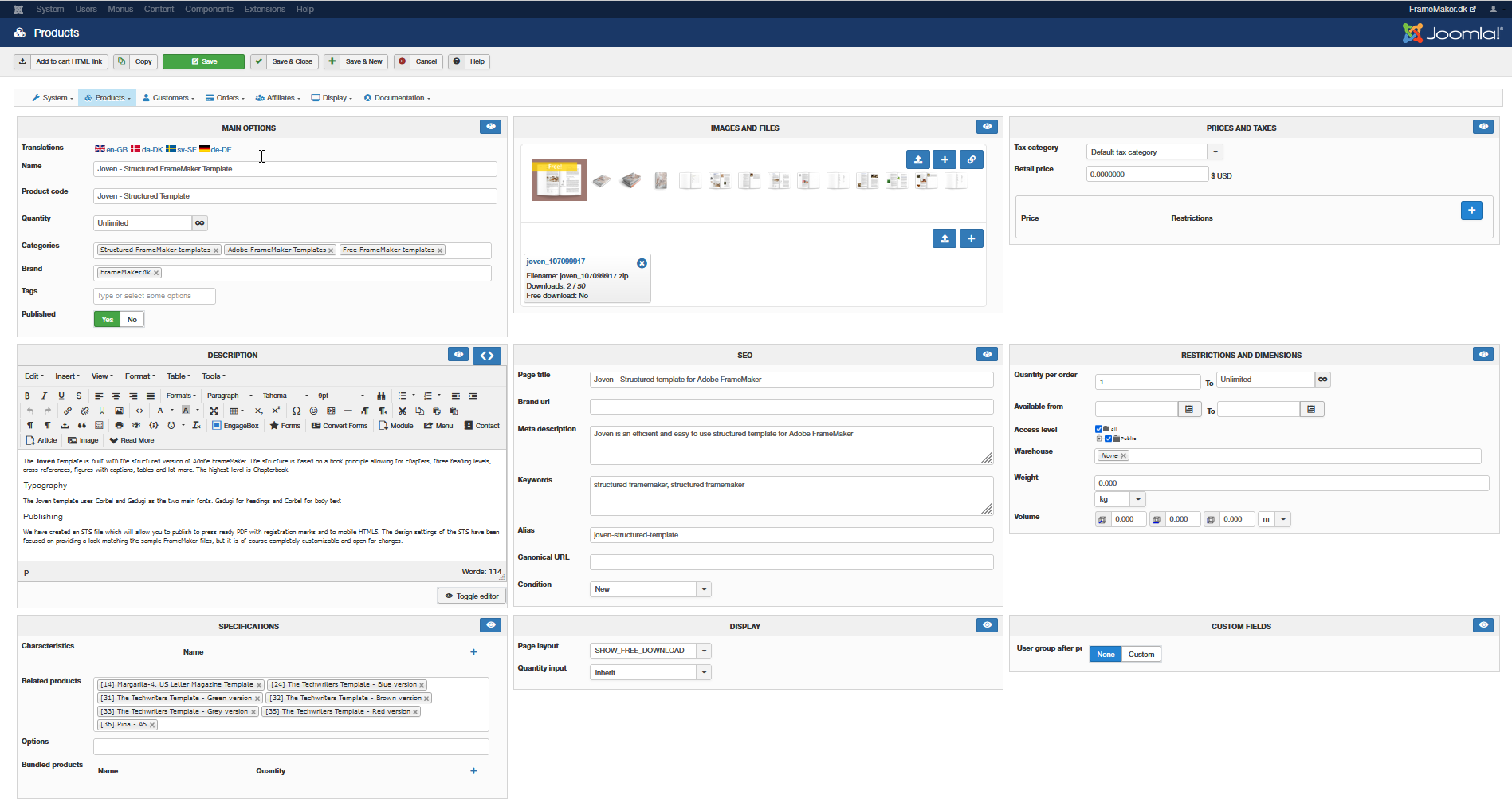Insert an emoticon in the description
Viewport: 1512px width, 803px height.
pyautogui.click(x=313, y=411)
